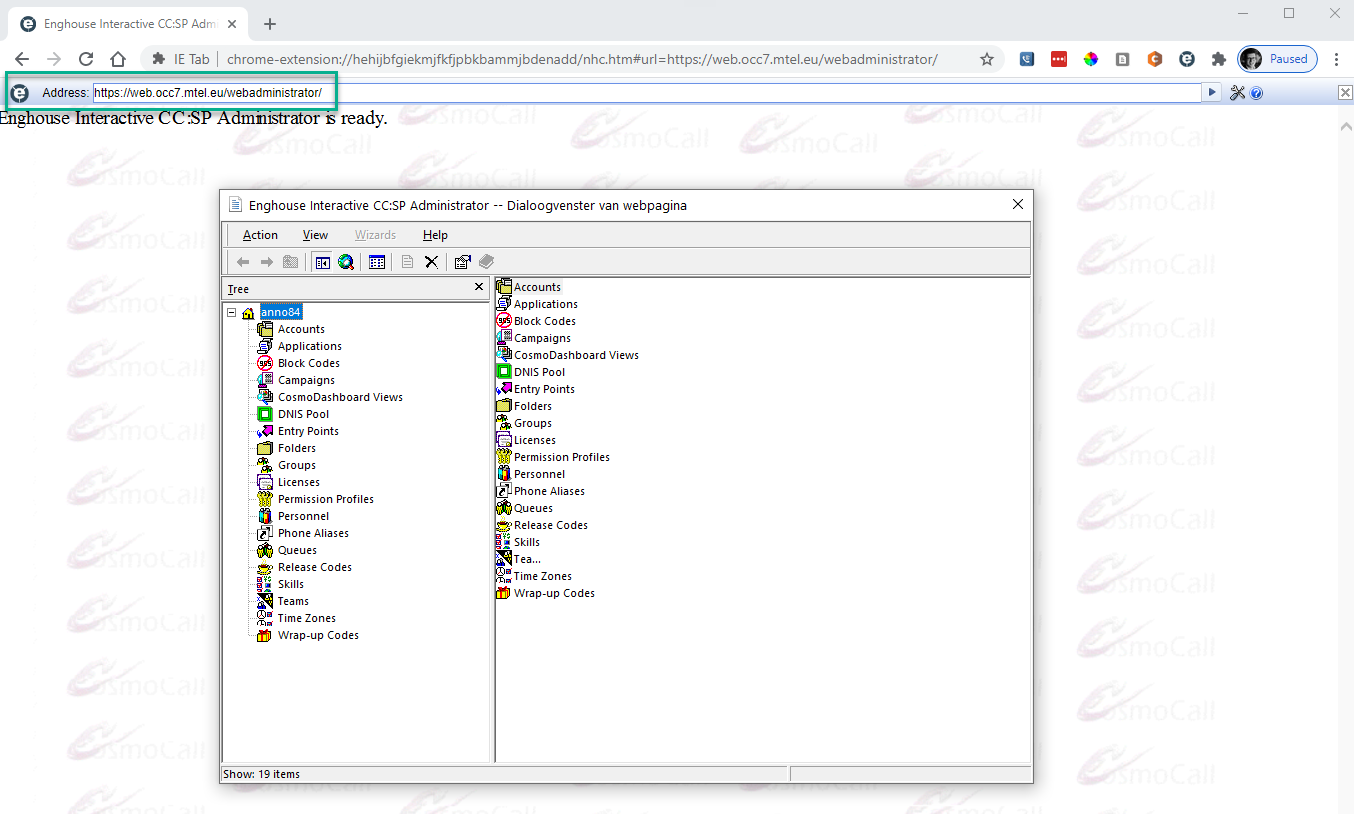Click the globe search icon in toolbar
The width and height of the screenshot is (1354, 814).
pyautogui.click(x=346, y=262)
